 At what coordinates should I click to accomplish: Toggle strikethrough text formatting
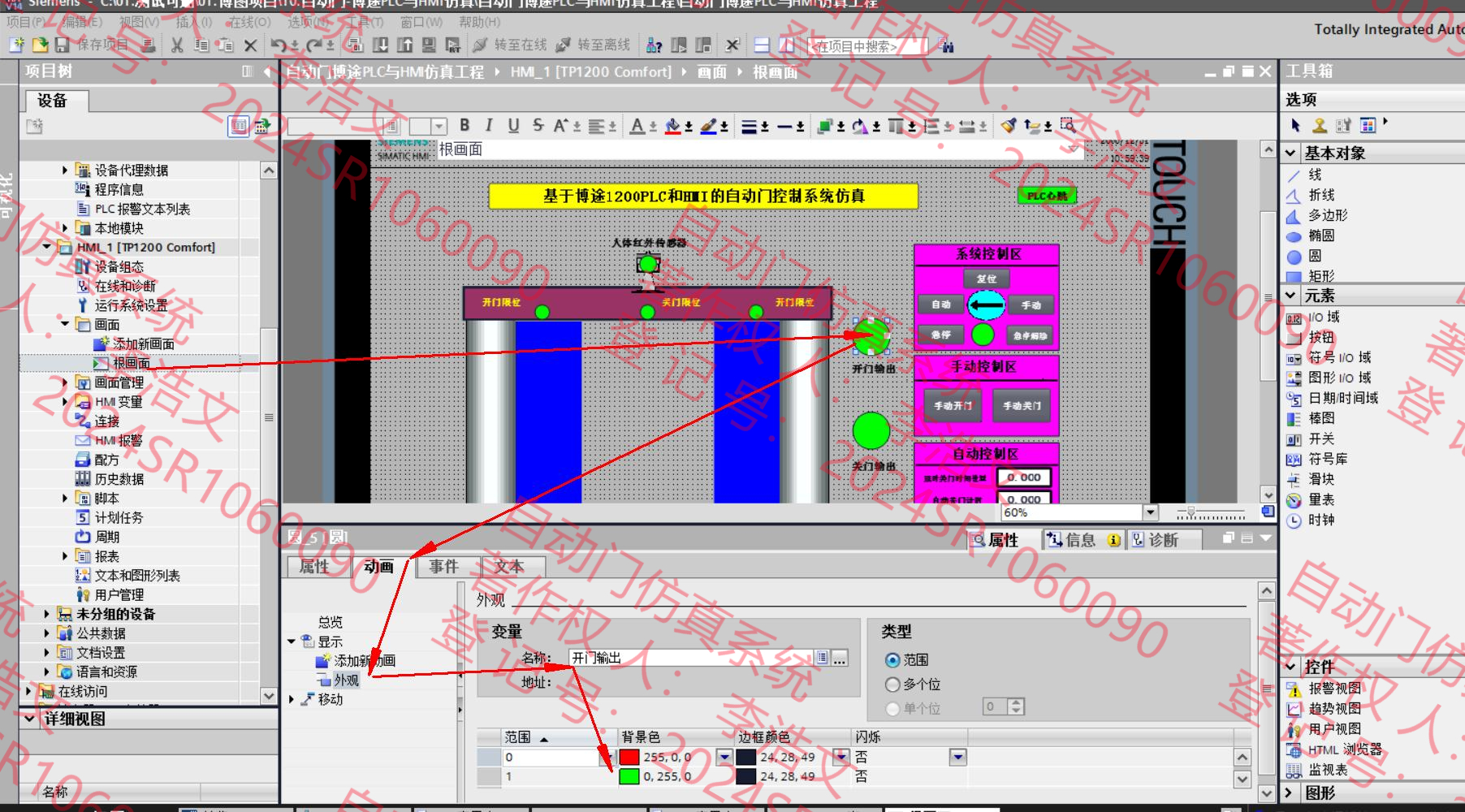[538, 125]
